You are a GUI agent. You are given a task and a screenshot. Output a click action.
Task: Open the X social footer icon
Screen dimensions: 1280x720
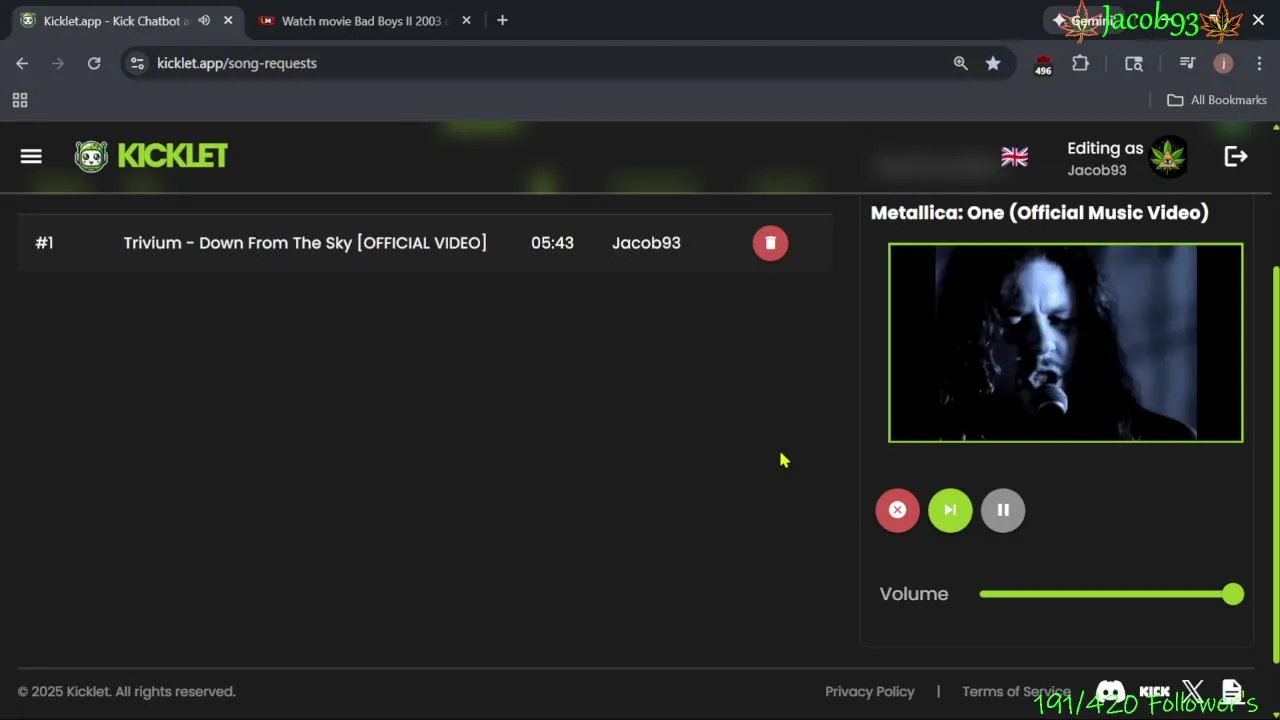click(x=1193, y=691)
